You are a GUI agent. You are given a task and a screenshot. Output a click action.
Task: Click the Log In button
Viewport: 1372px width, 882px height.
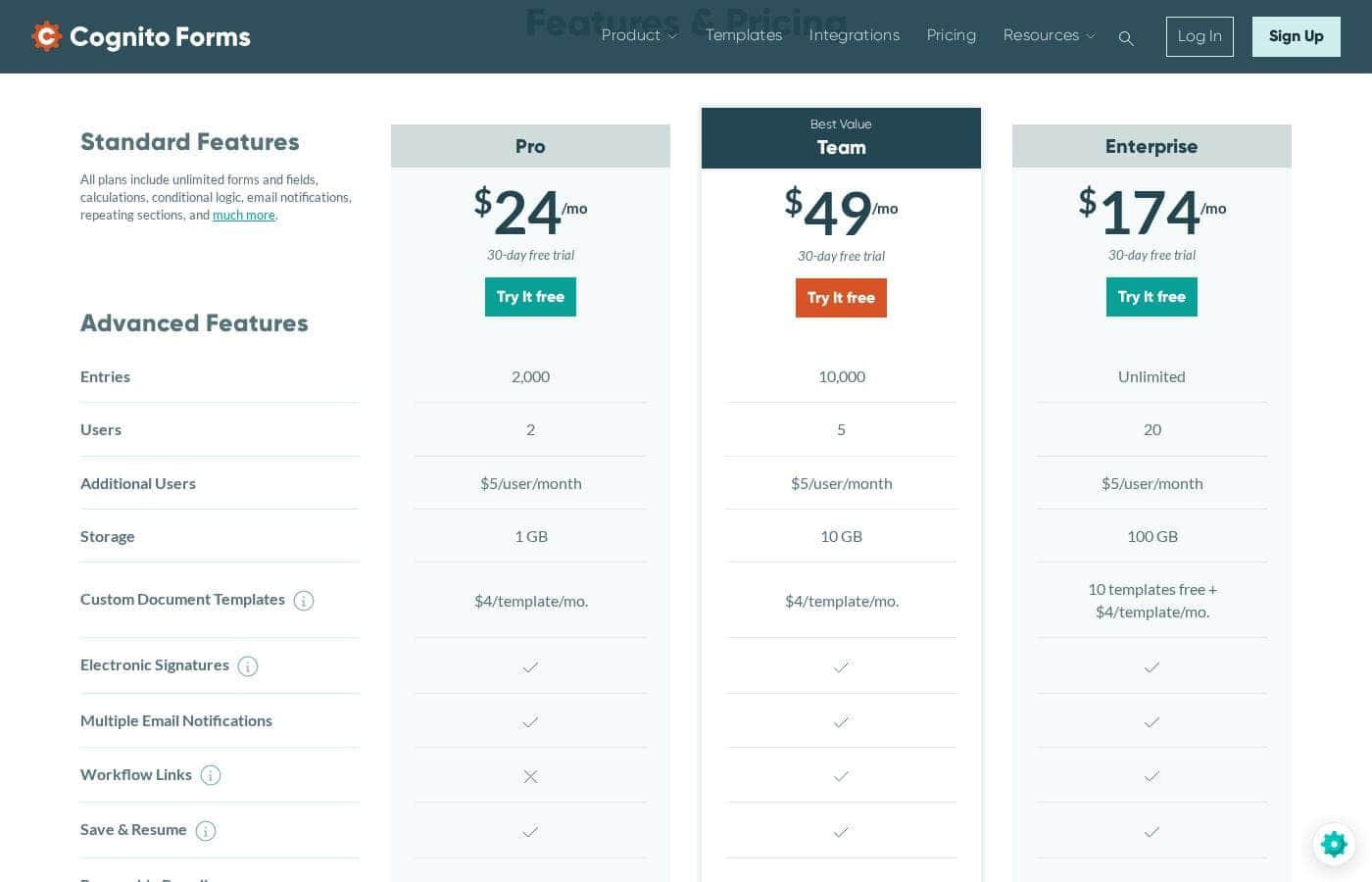click(1200, 36)
